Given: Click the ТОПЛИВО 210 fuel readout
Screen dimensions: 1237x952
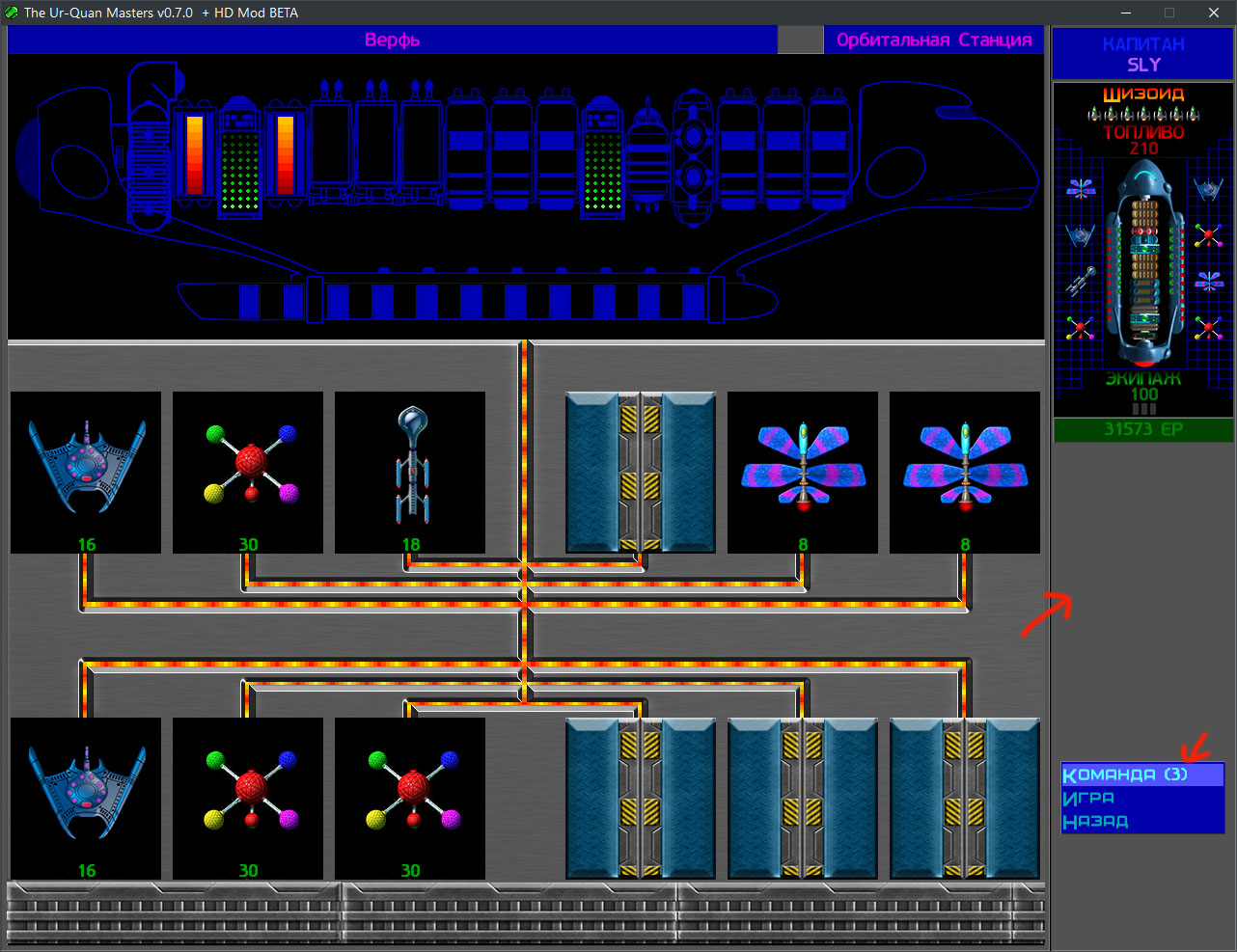Looking at the screenshot, I should [x=1143, y=140].
